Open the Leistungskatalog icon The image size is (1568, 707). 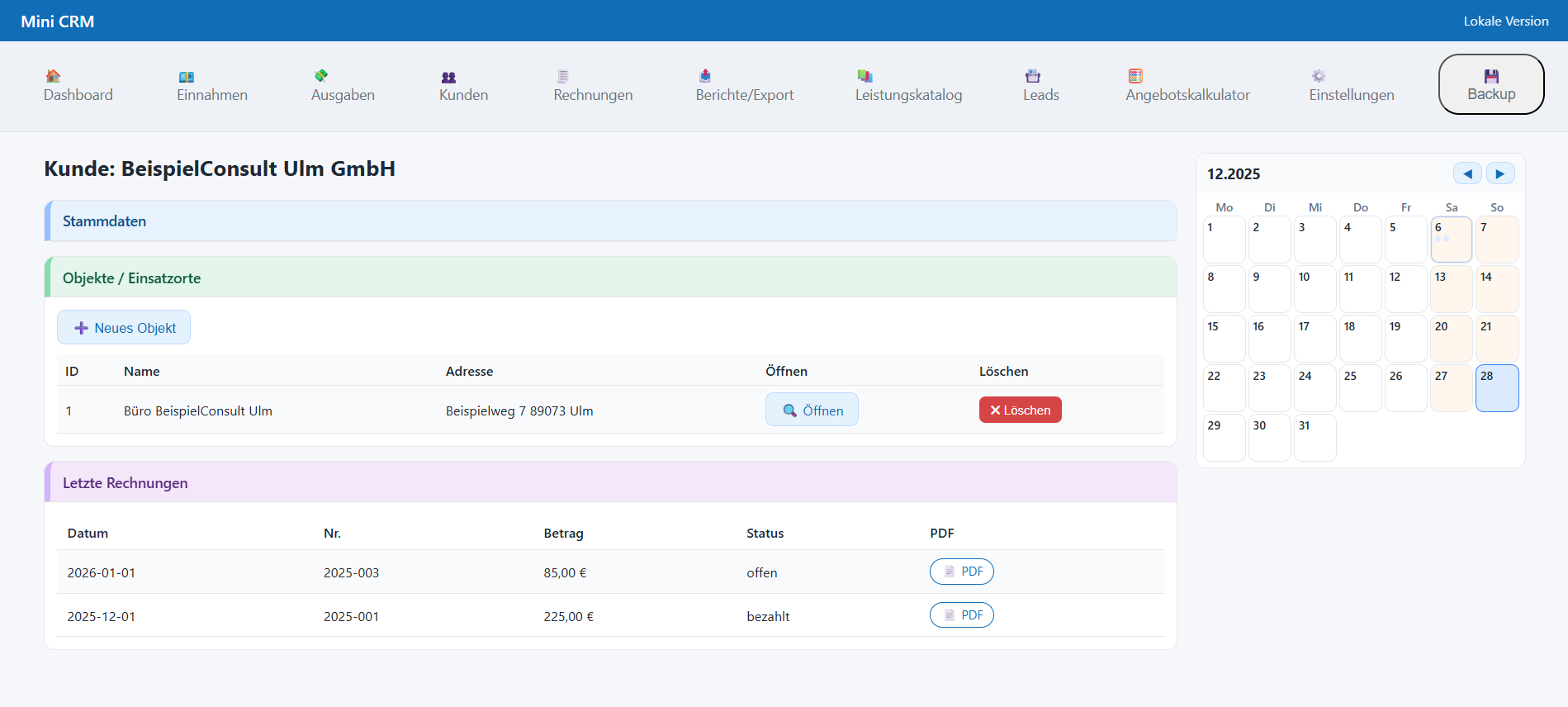coord(865,76)
